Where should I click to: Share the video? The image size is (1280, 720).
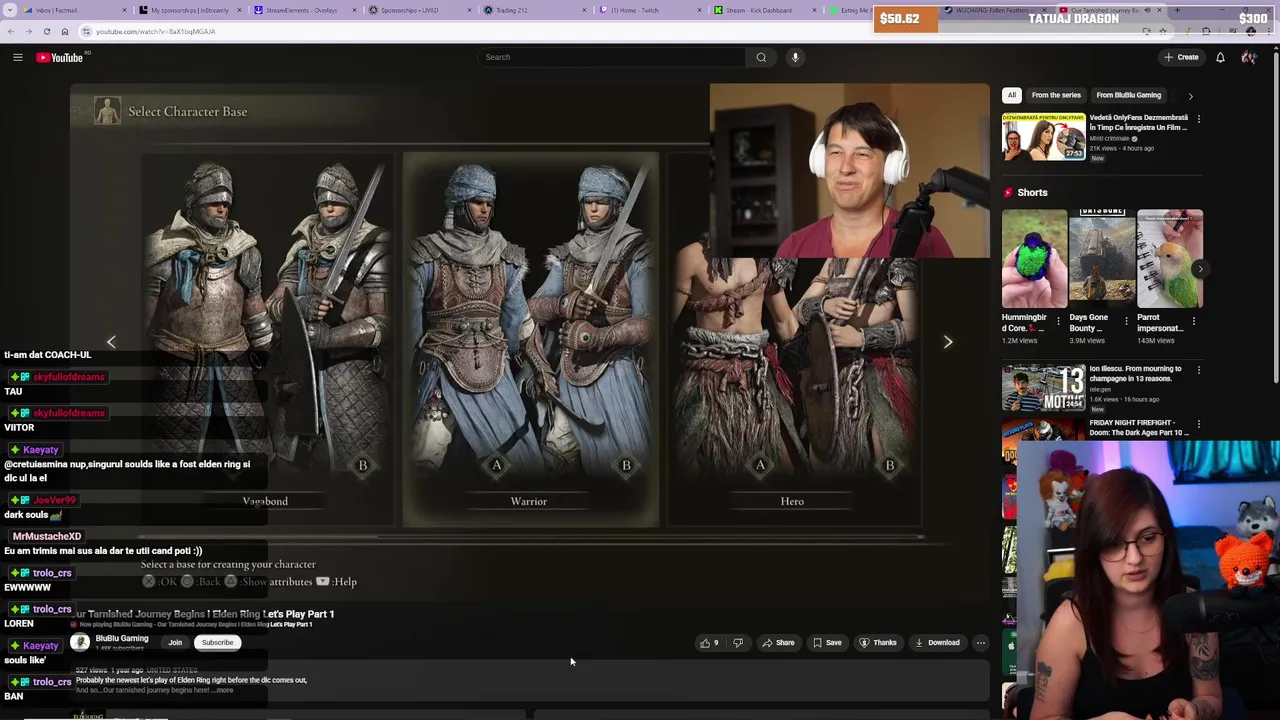click(778, 643)
